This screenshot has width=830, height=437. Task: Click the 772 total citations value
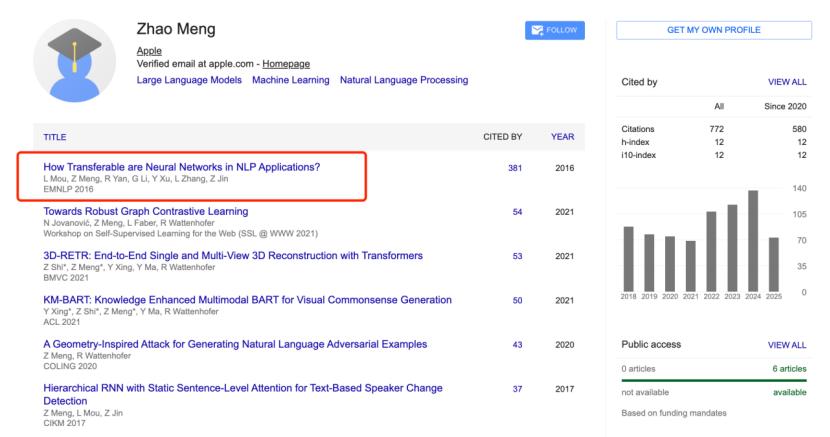pyautogui.click(x=716, y=129)
